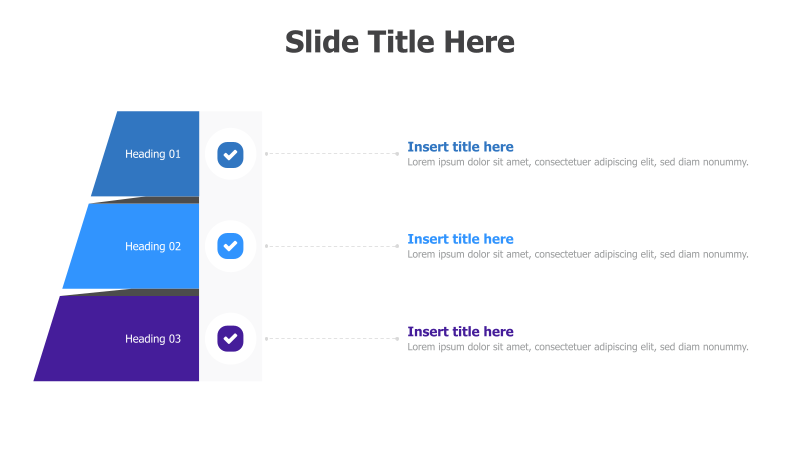Click the dotted connector line in the middle row
This screenshot has height=450, width=800.
click(x=331, y=246)
